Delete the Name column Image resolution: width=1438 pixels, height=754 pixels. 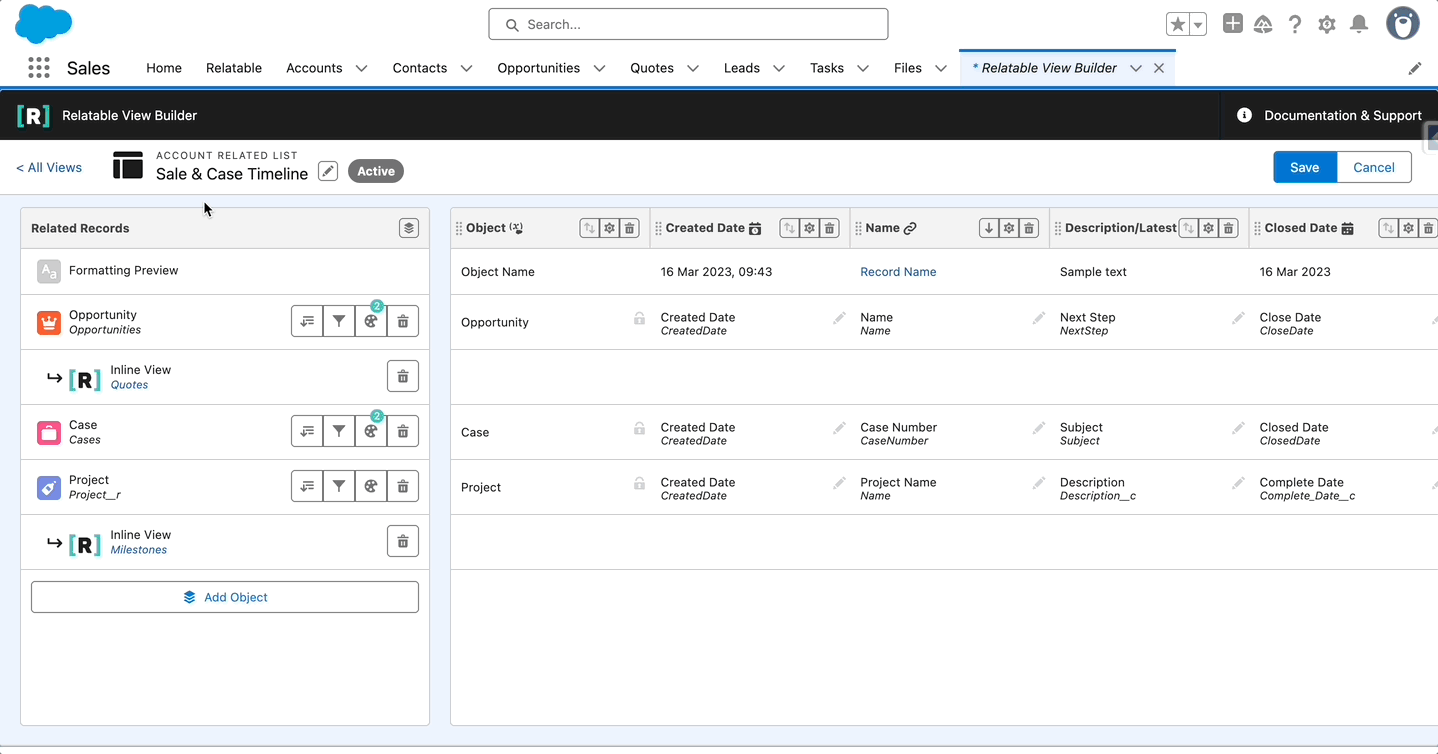click(1029, 228)
